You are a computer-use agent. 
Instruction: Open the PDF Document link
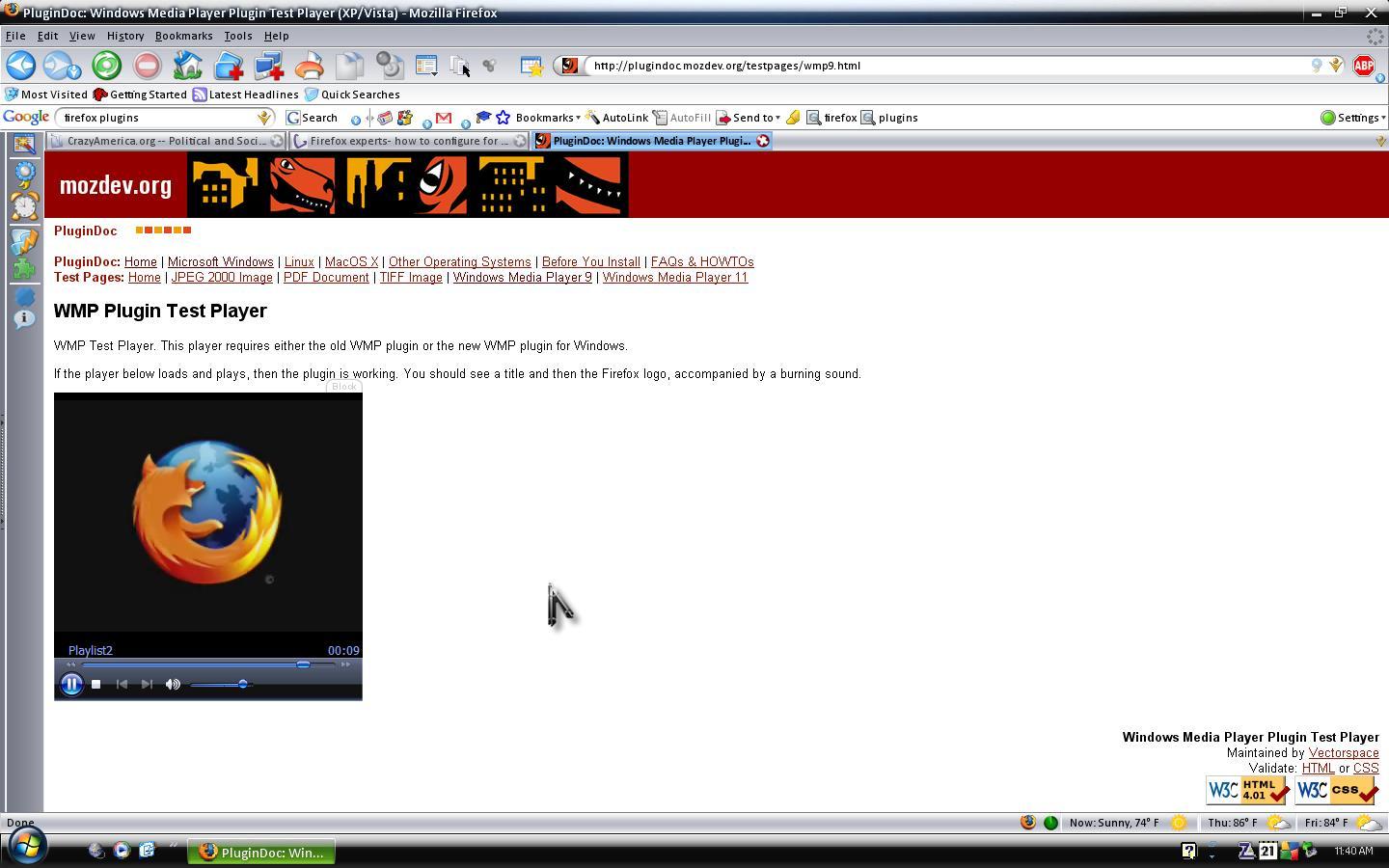tap(326, 277)
